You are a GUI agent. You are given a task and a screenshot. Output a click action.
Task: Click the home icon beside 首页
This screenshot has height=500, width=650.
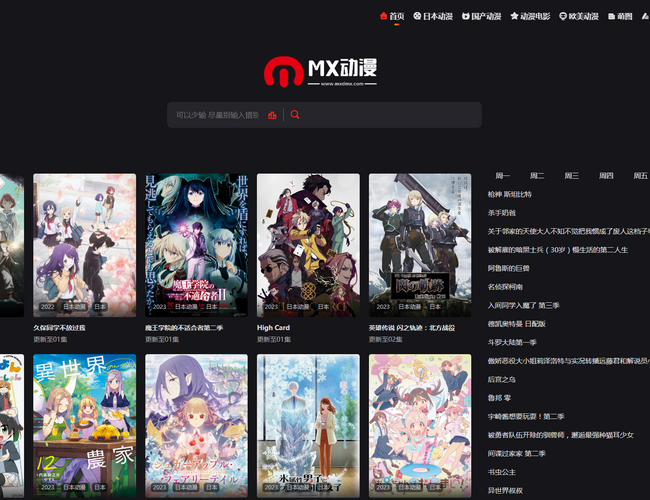(x=383, y=16)
